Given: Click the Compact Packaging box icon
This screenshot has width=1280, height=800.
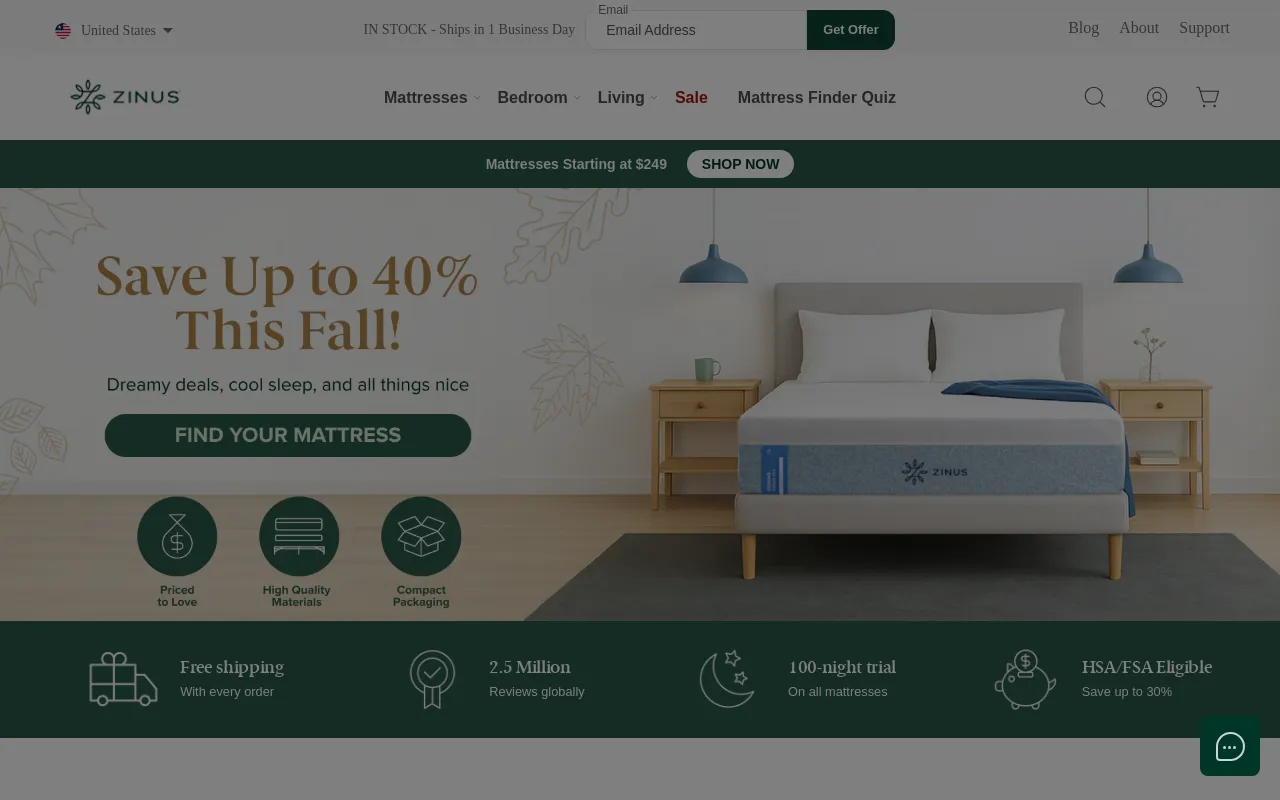Looking at the screenshot, I should pyautogui.click(x=421, y=537).
